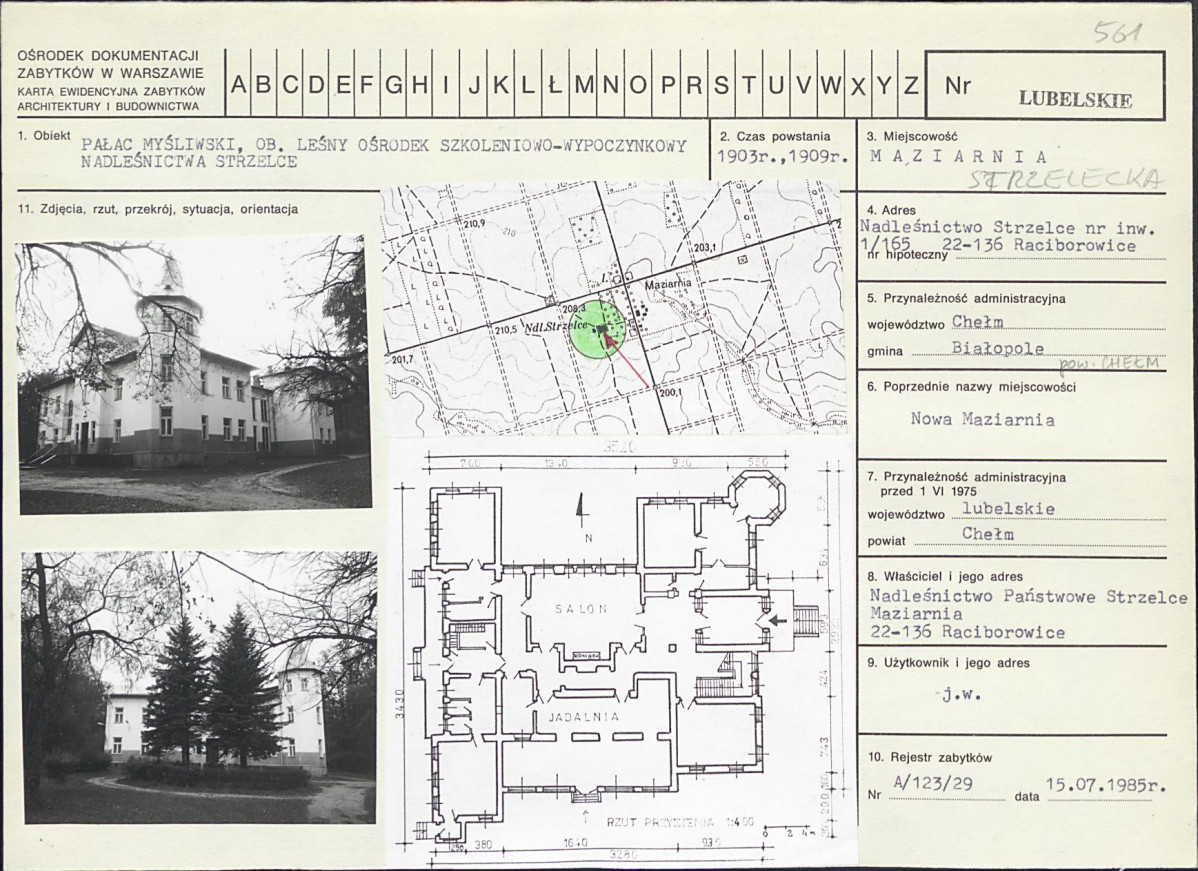This screenshot has height=871, width=1198.
Task: Click the green circle marker on the map
Action: pos(598,329)
